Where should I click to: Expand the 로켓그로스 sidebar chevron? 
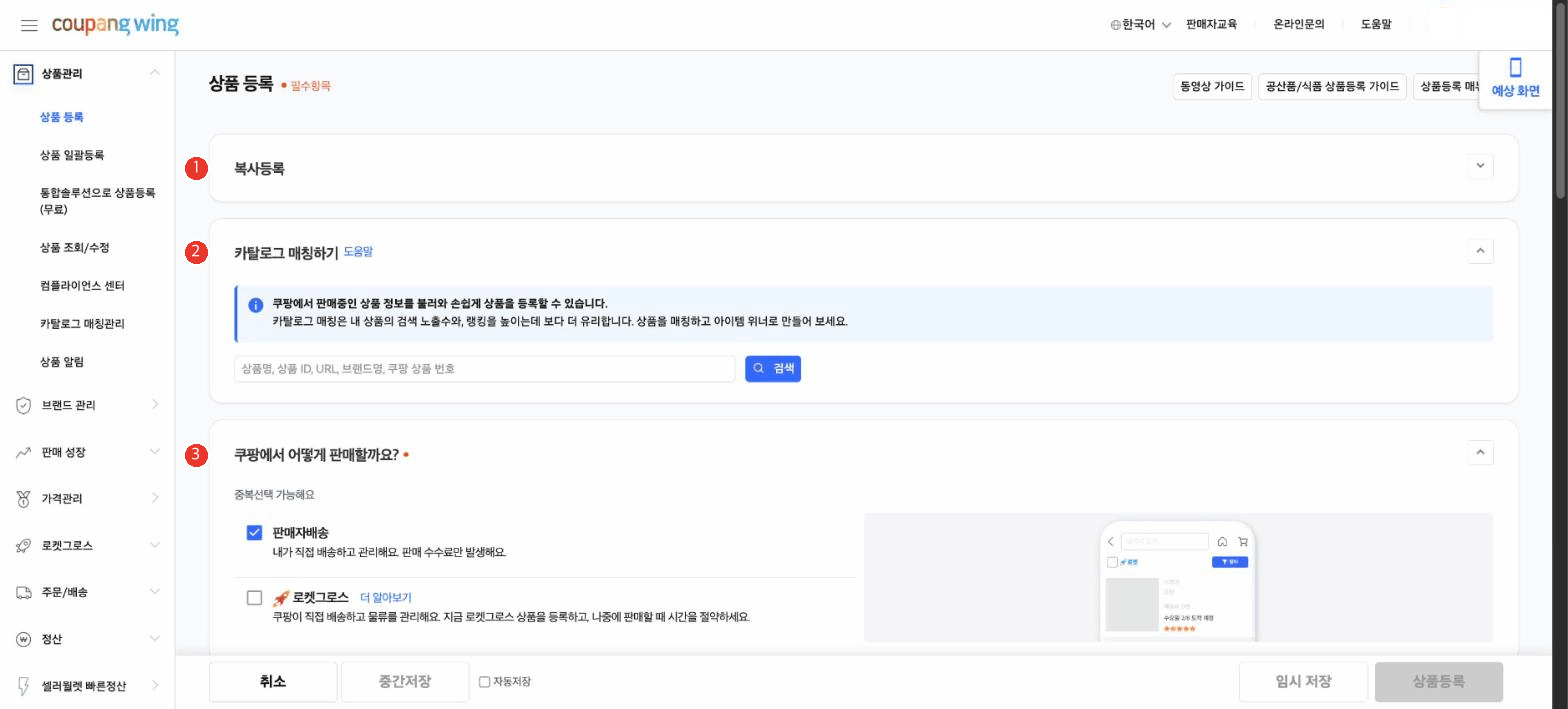pos(154,544)
